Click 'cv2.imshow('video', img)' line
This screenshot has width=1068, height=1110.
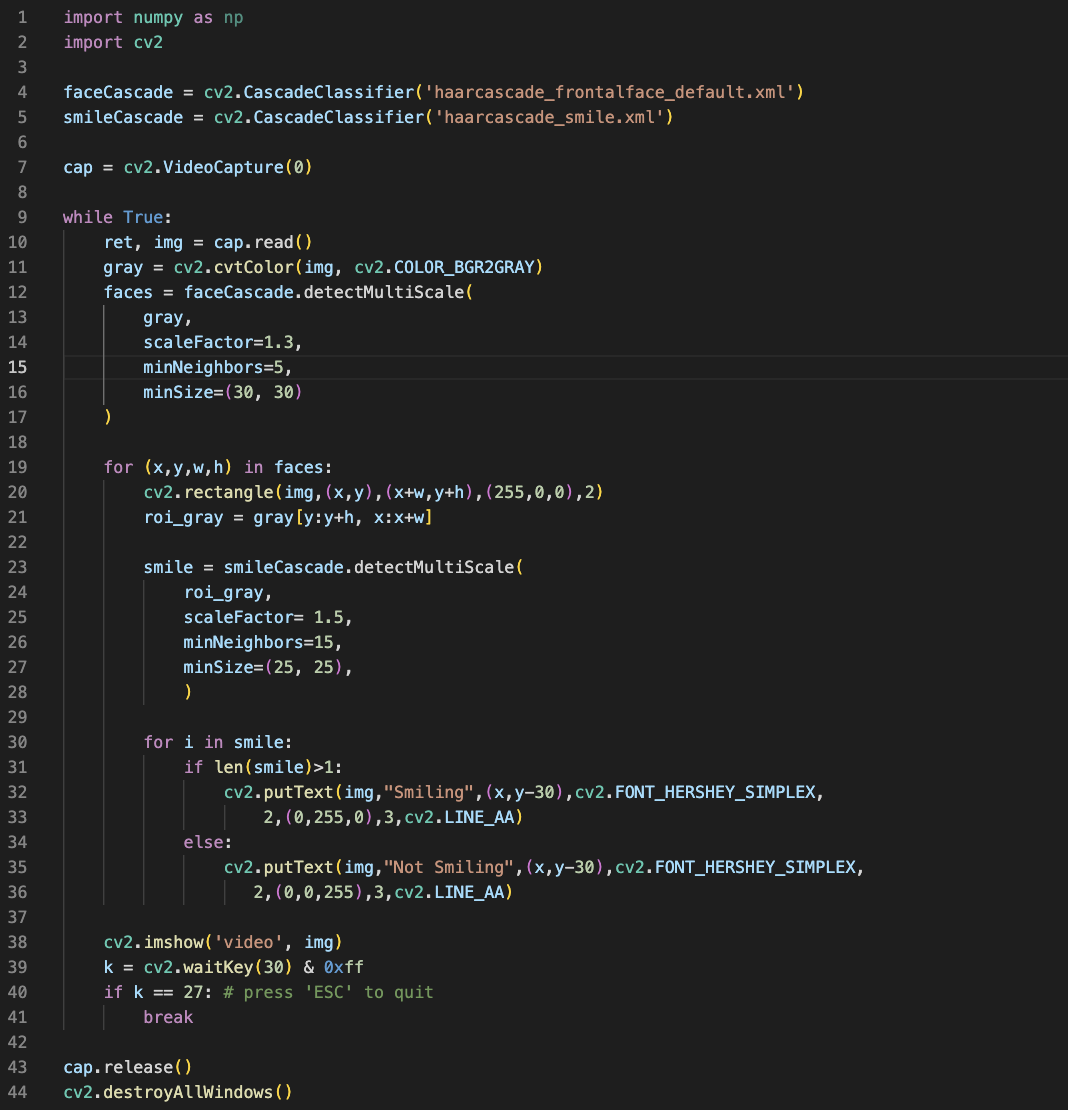tap(223, 942)
